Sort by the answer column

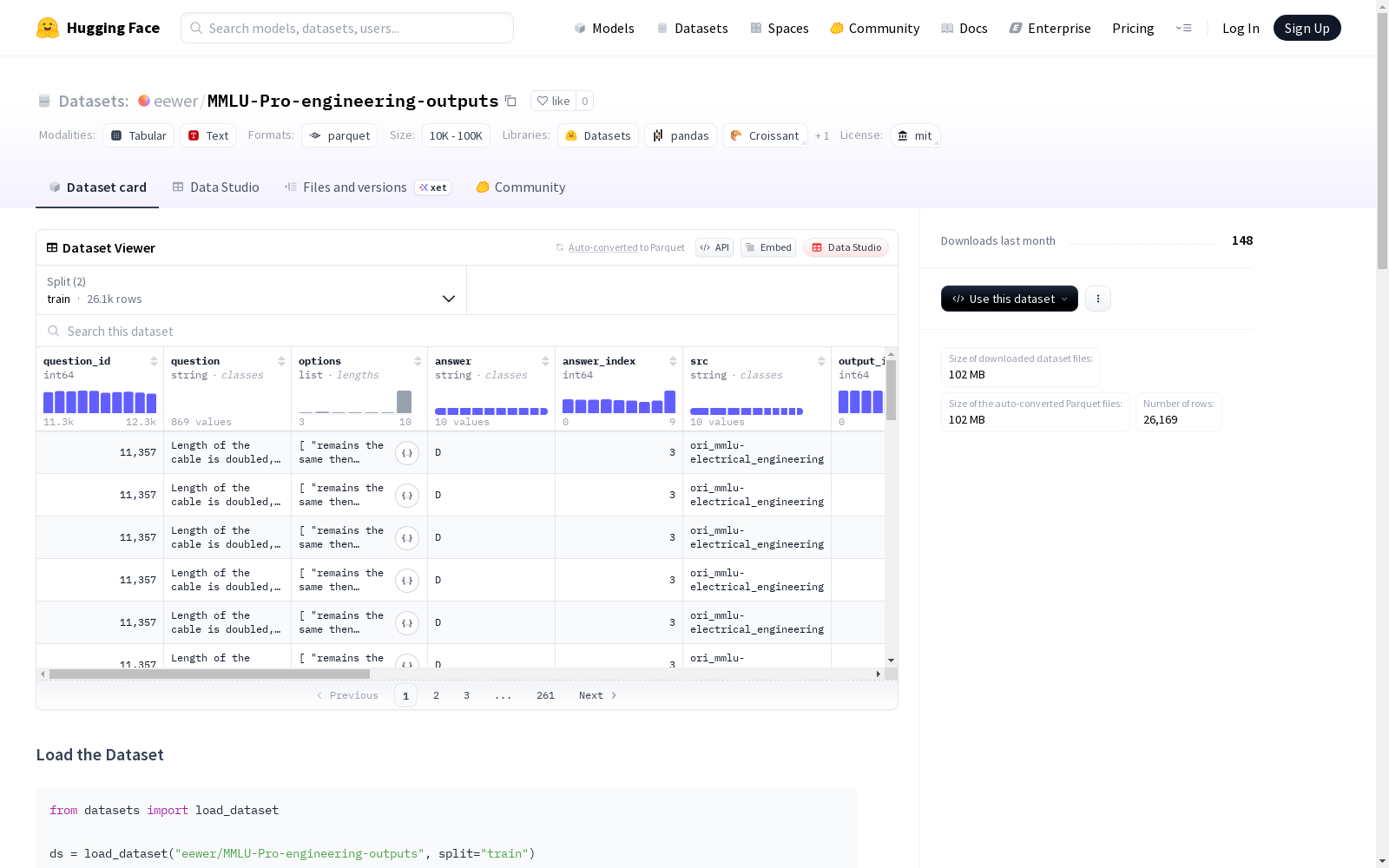pos(545,361)
